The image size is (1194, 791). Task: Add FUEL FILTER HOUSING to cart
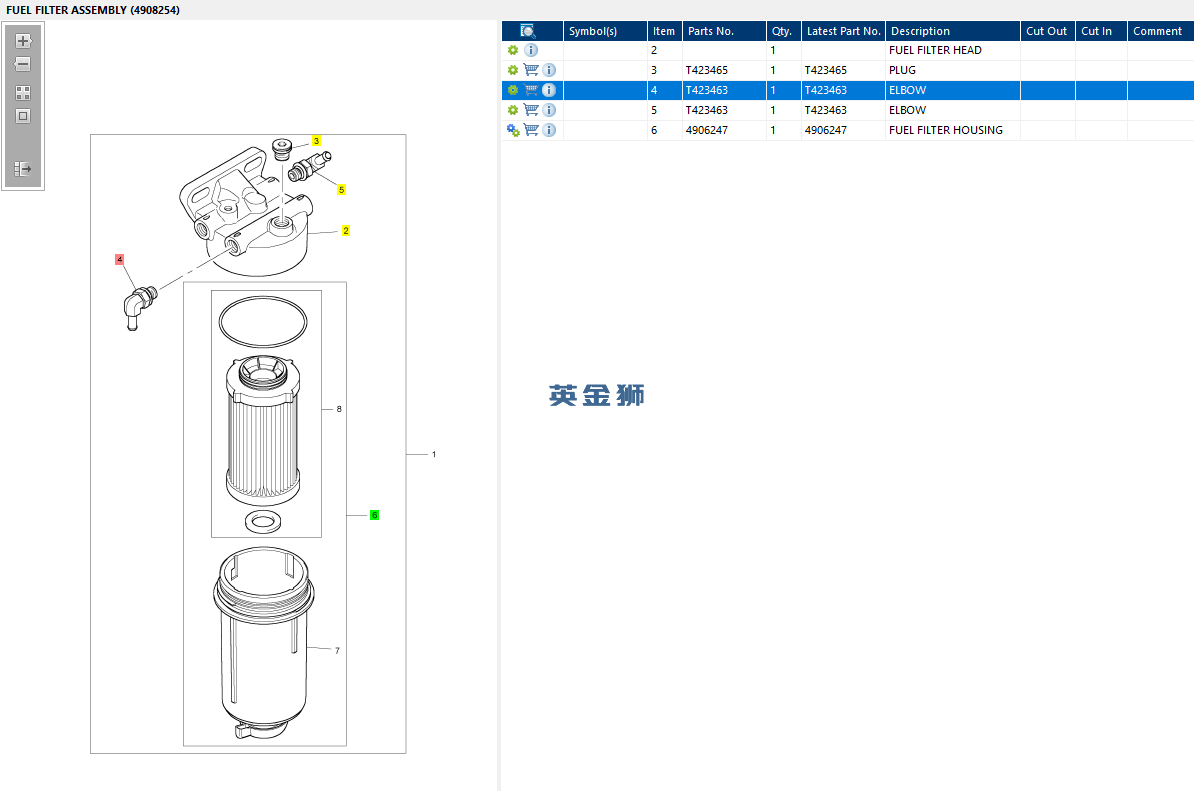[531, 130]
